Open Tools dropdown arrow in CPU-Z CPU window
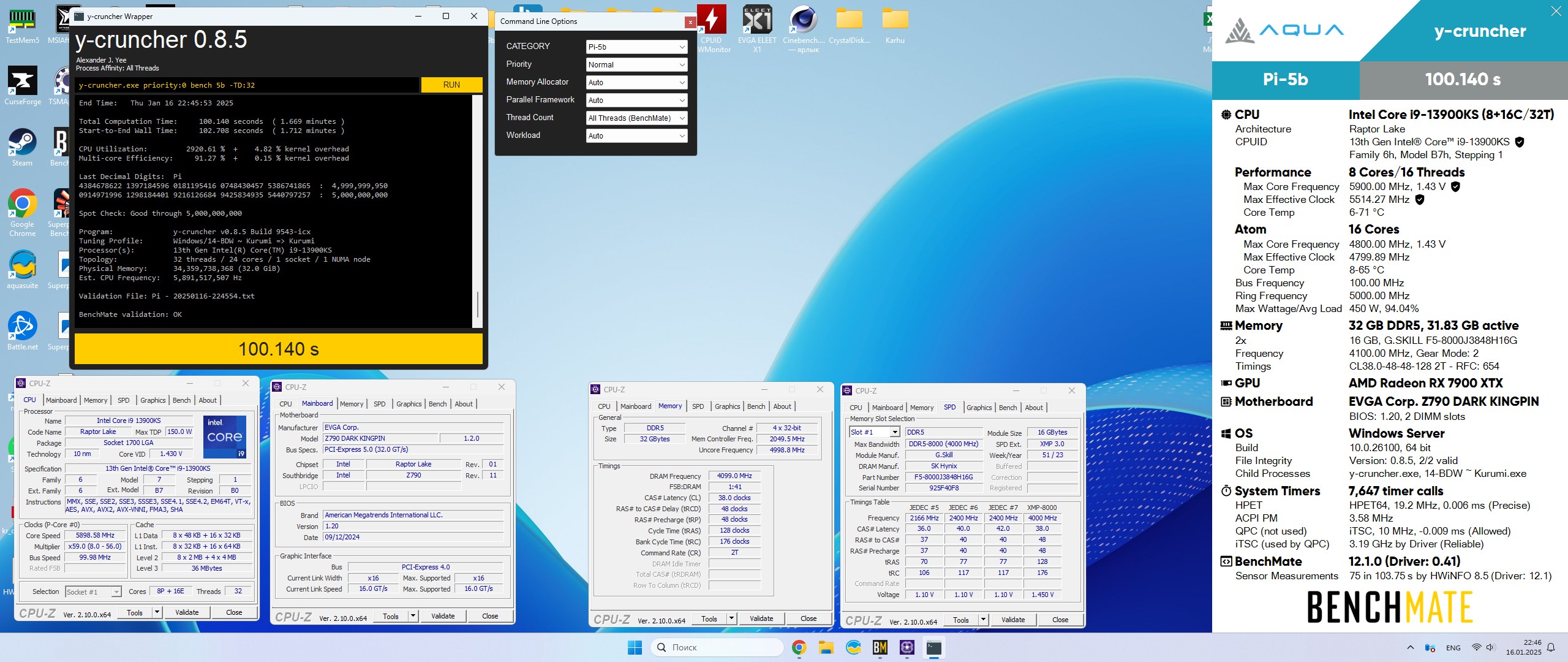Screen dimensions: 1568x662 157,612
